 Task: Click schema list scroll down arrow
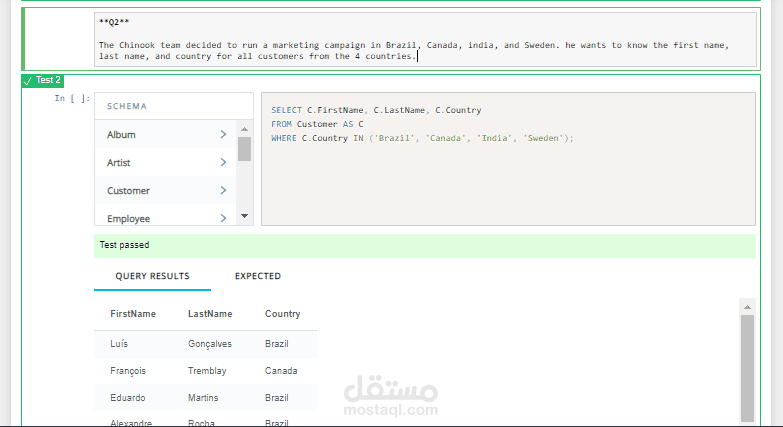244,216
